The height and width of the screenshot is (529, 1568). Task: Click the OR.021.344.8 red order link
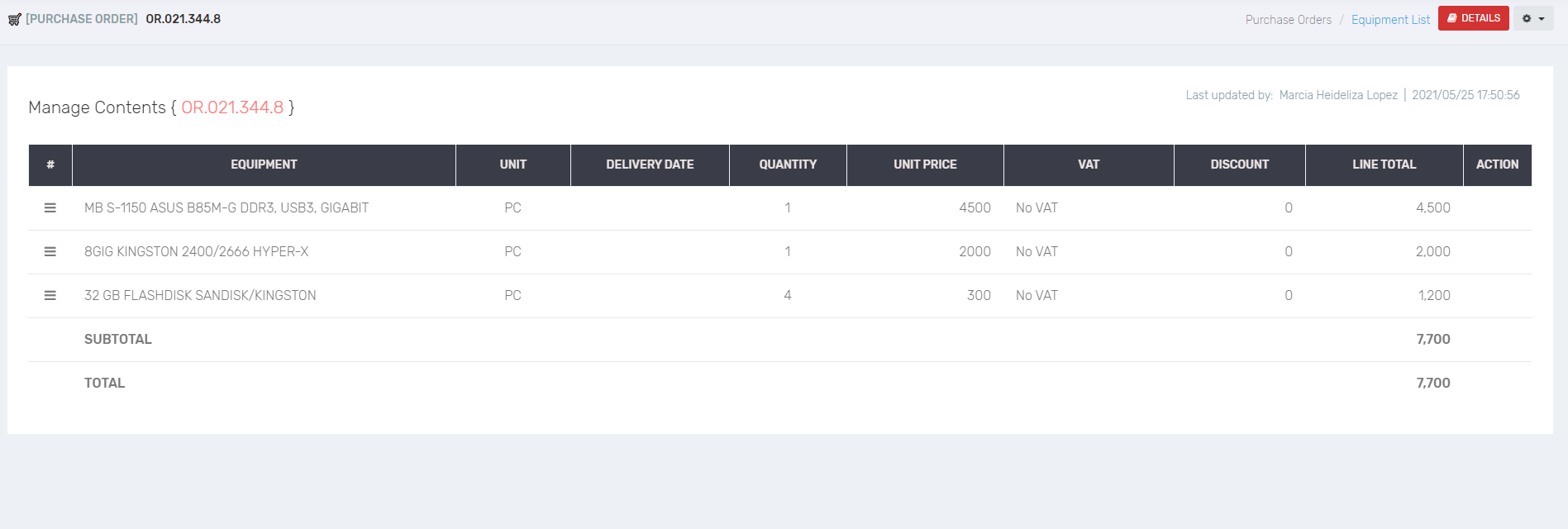[x=232, y=107]
